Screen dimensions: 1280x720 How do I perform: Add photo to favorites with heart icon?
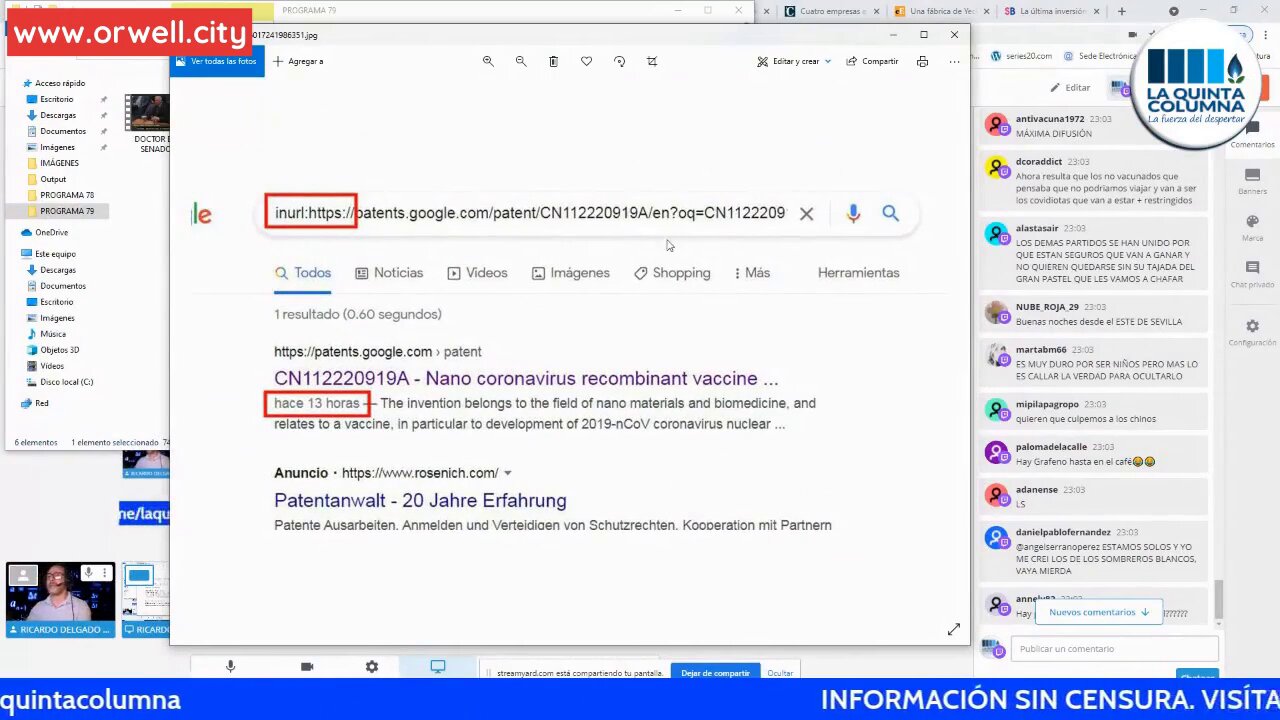coord(586,61)
